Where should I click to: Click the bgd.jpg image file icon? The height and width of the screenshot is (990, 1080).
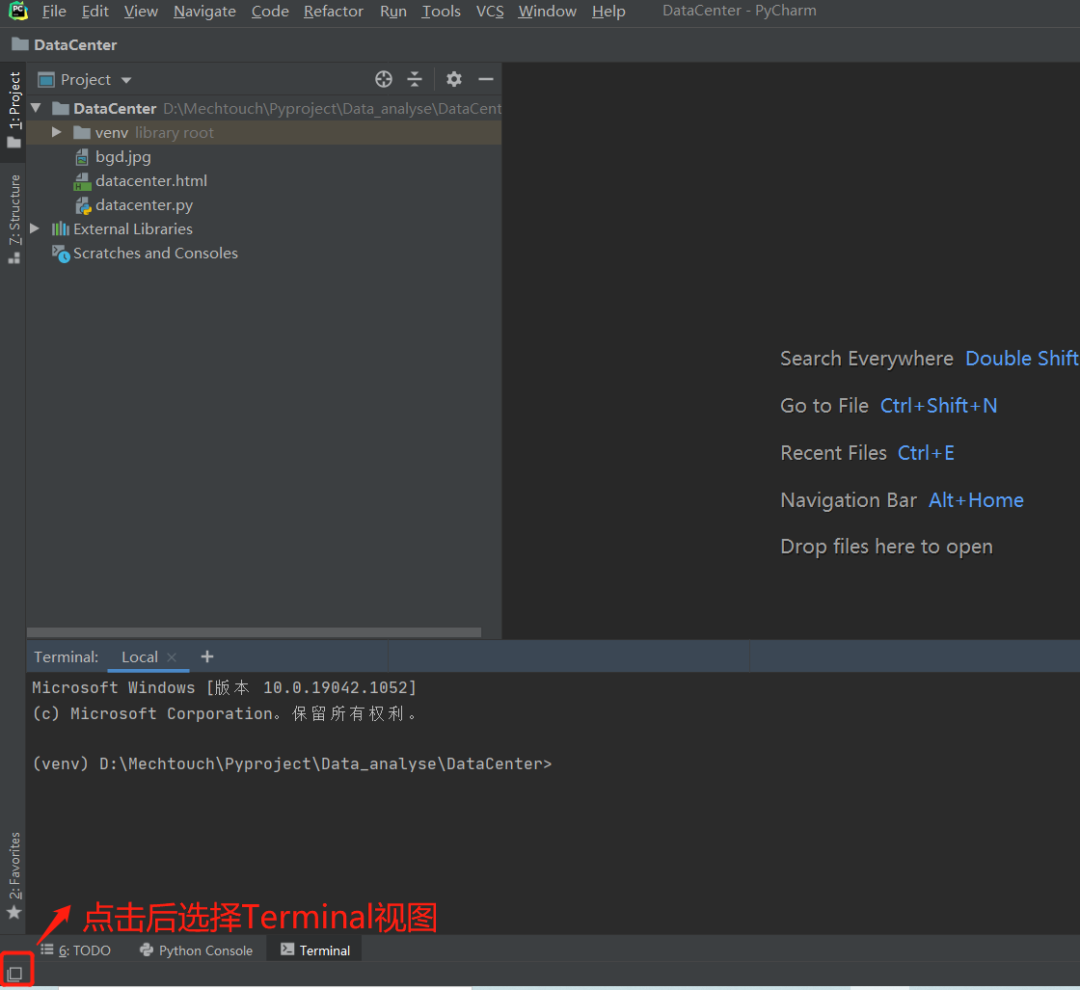[82, 157]
